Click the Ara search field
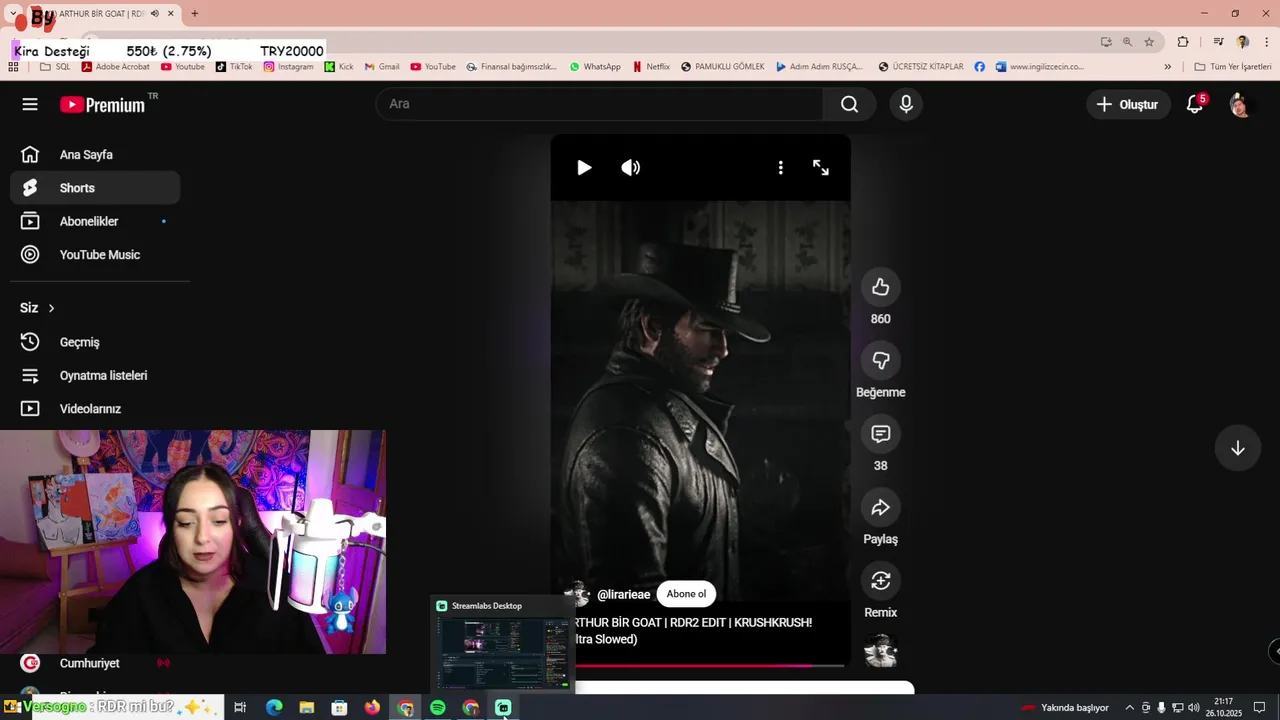This screenshot has height=720, width=1280. (600, 104)
